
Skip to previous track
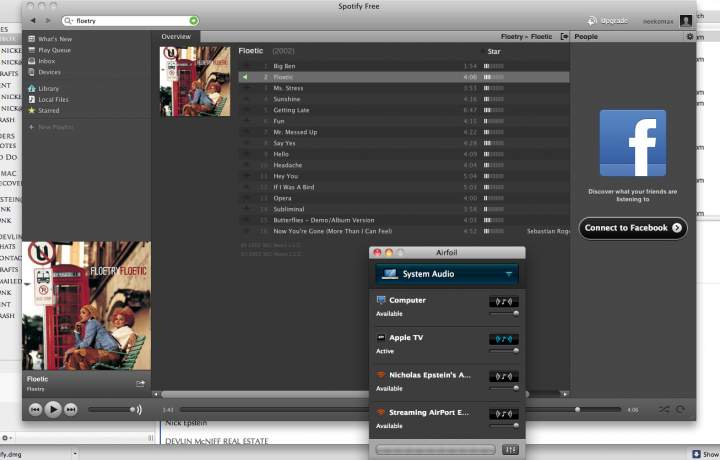coord(35,410)
